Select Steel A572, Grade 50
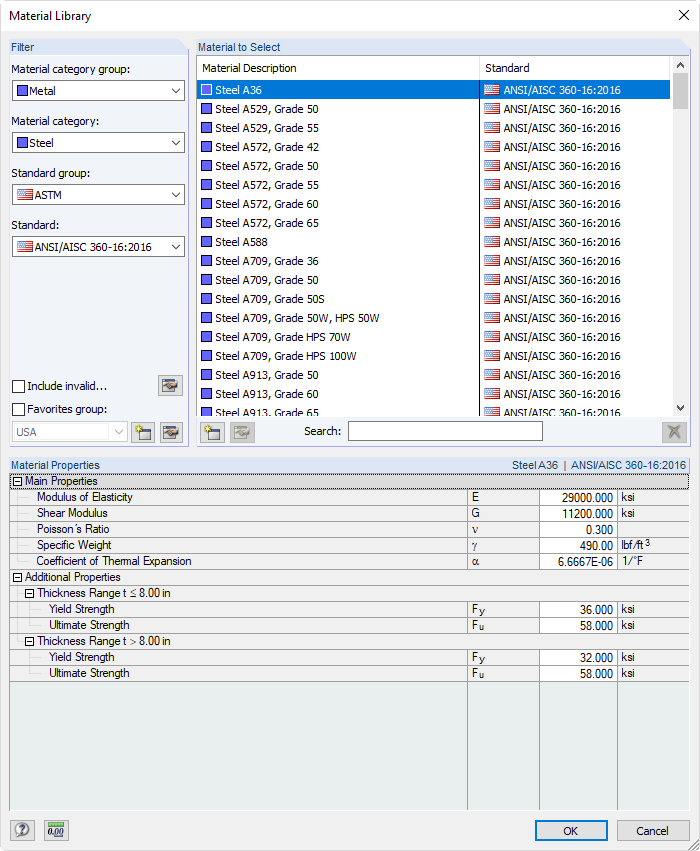 pyautogui.click(x=434, y=166)
